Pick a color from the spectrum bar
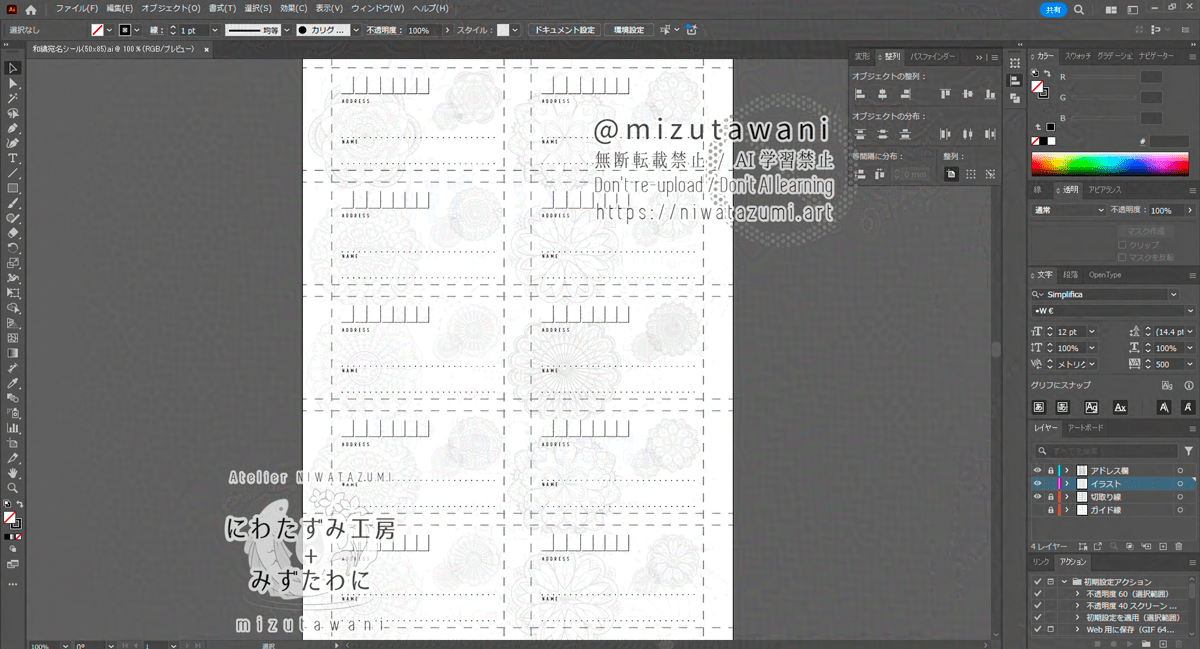The image size is (1200, 649). click(1110, 164)
